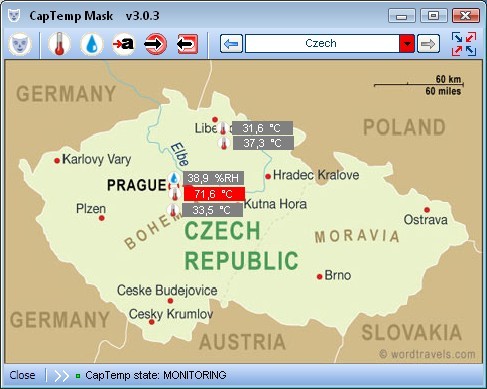Click Close in the status bar
Viewport: 487px width, 389px height.
(22, 375)
